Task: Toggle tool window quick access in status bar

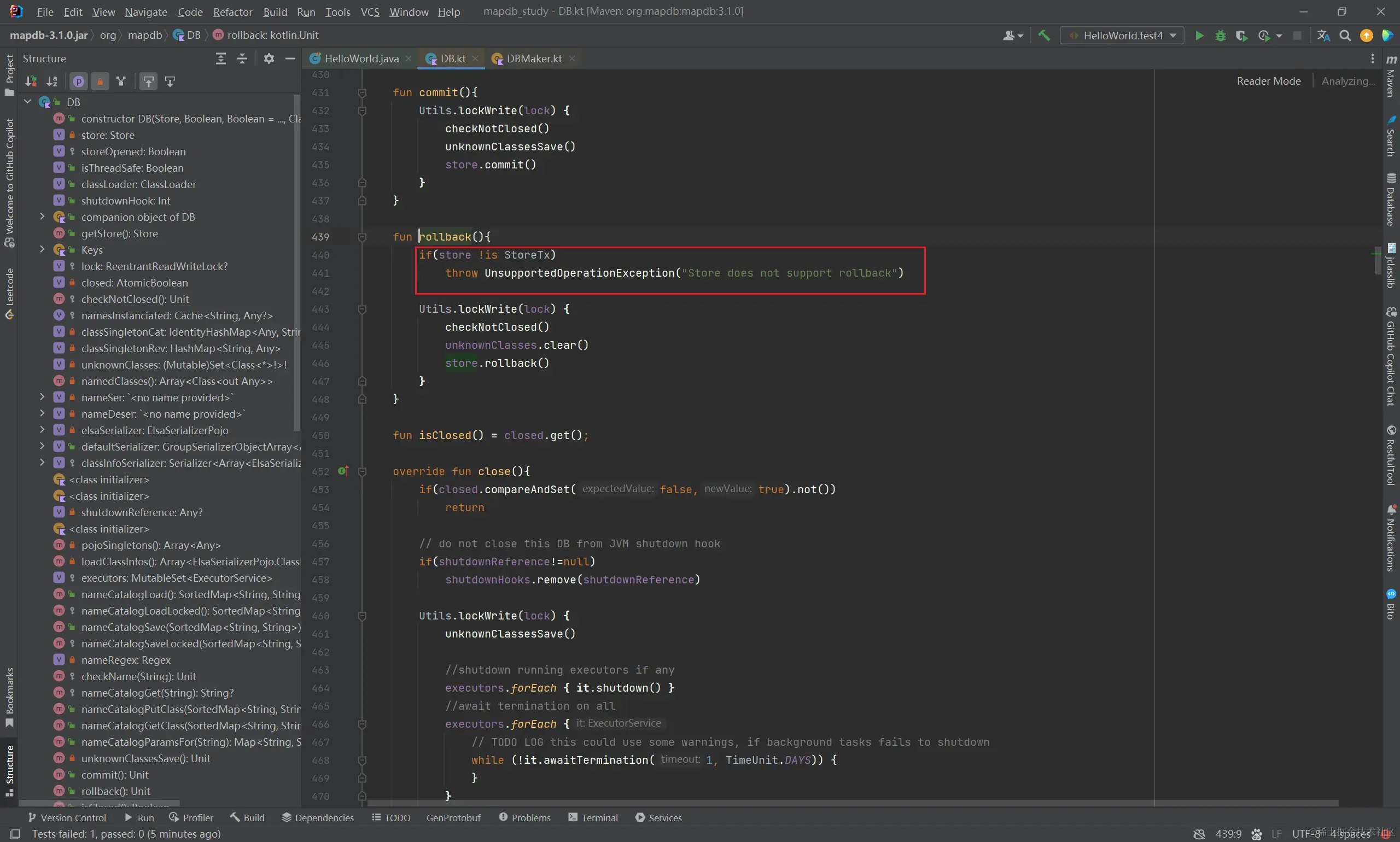Action: click(15, 833)
